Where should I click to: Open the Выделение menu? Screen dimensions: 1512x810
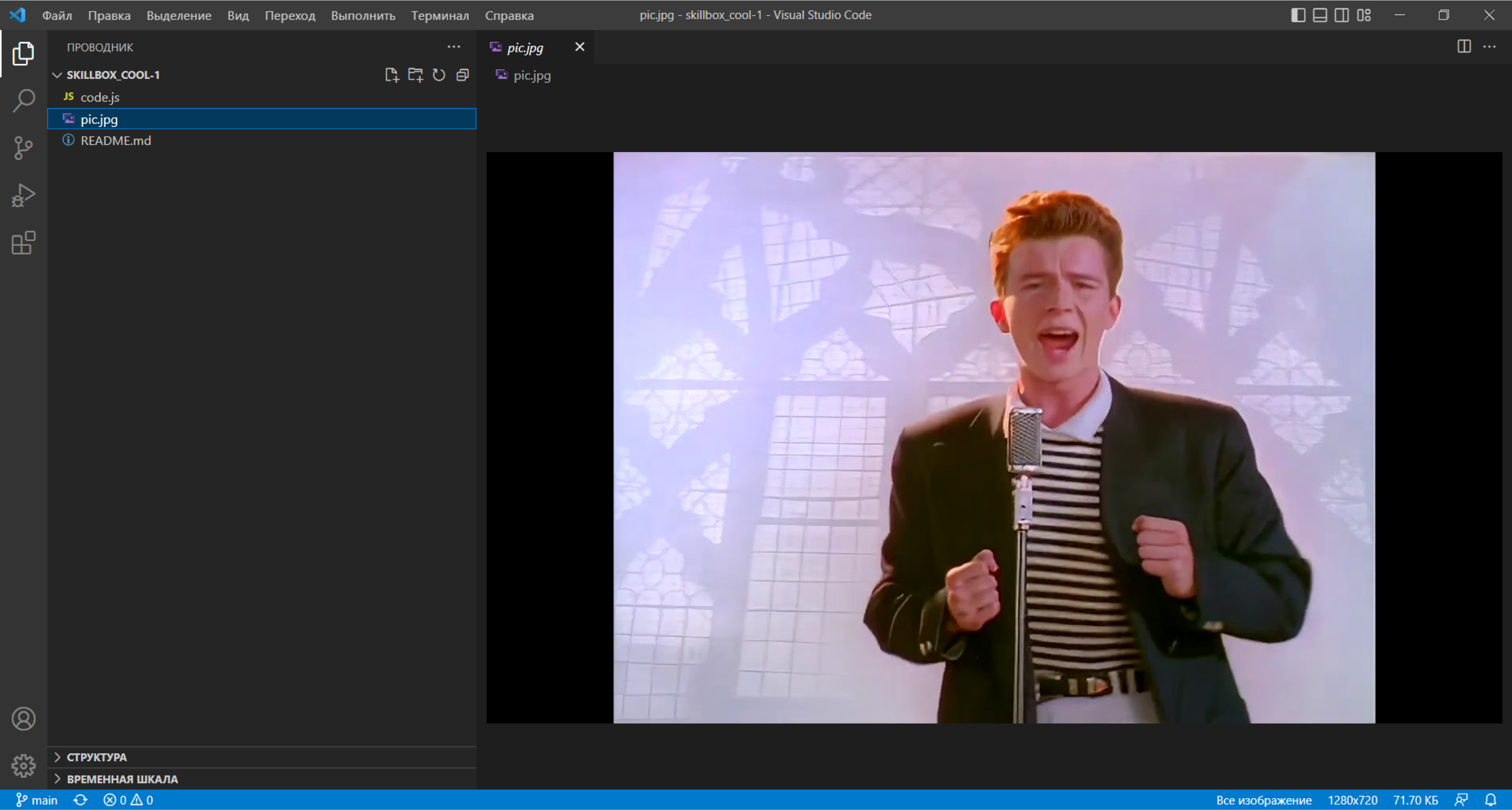coord(179,15)
